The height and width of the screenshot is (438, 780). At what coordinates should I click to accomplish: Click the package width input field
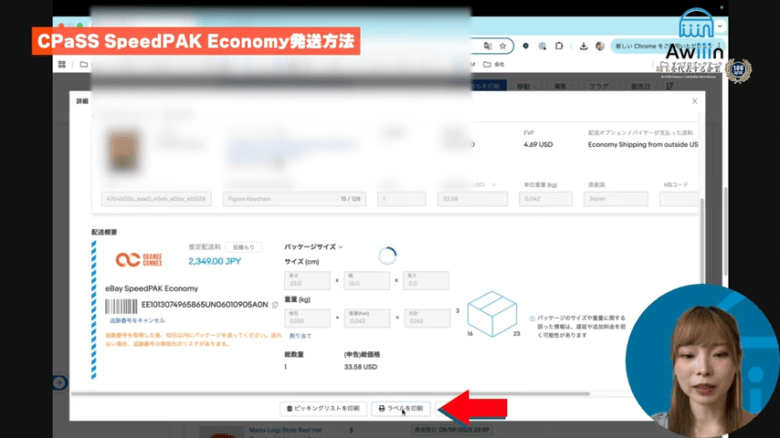tap(369, 281)
